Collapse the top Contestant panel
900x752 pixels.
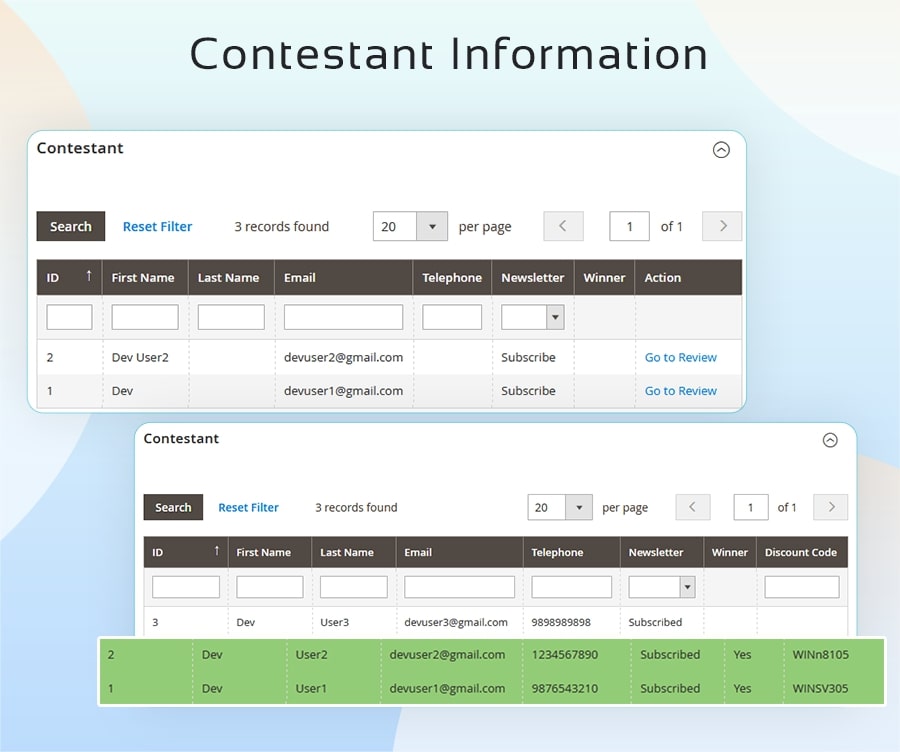[x=721, y=150]
